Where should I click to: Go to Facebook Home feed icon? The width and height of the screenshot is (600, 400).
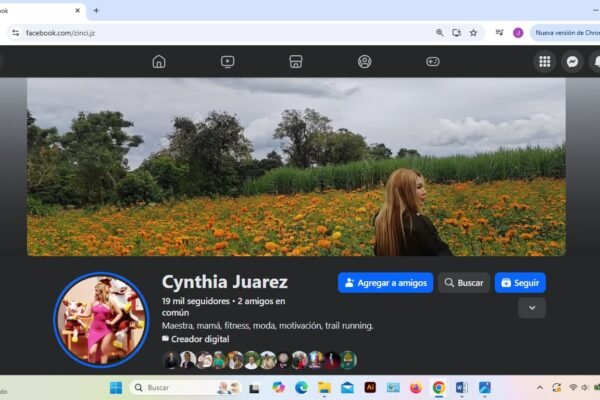click(x=158, y=62)
